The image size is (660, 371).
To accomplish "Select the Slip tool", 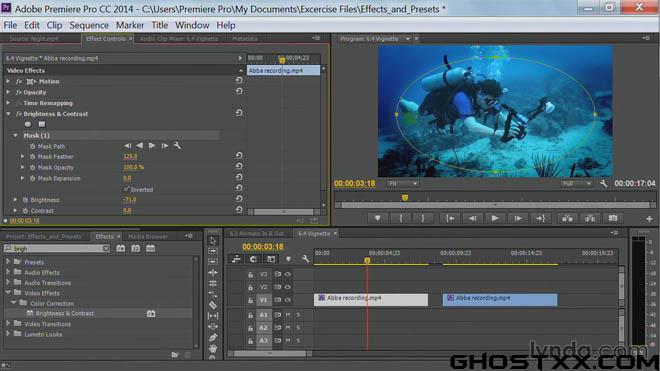I will click(x=213, y=315).
